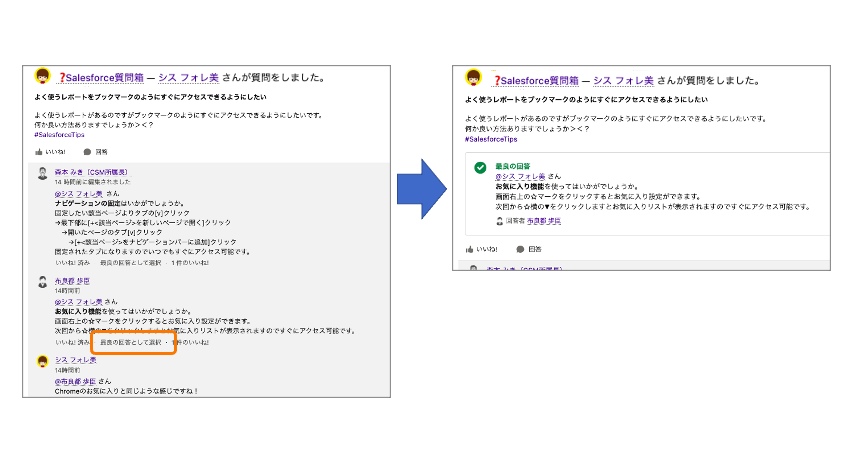Click @シス フォレ美 mention in 布良郡 歩臣's left comment
The image size is (845, 473).
pyautogui.click(x=78, y=302)
